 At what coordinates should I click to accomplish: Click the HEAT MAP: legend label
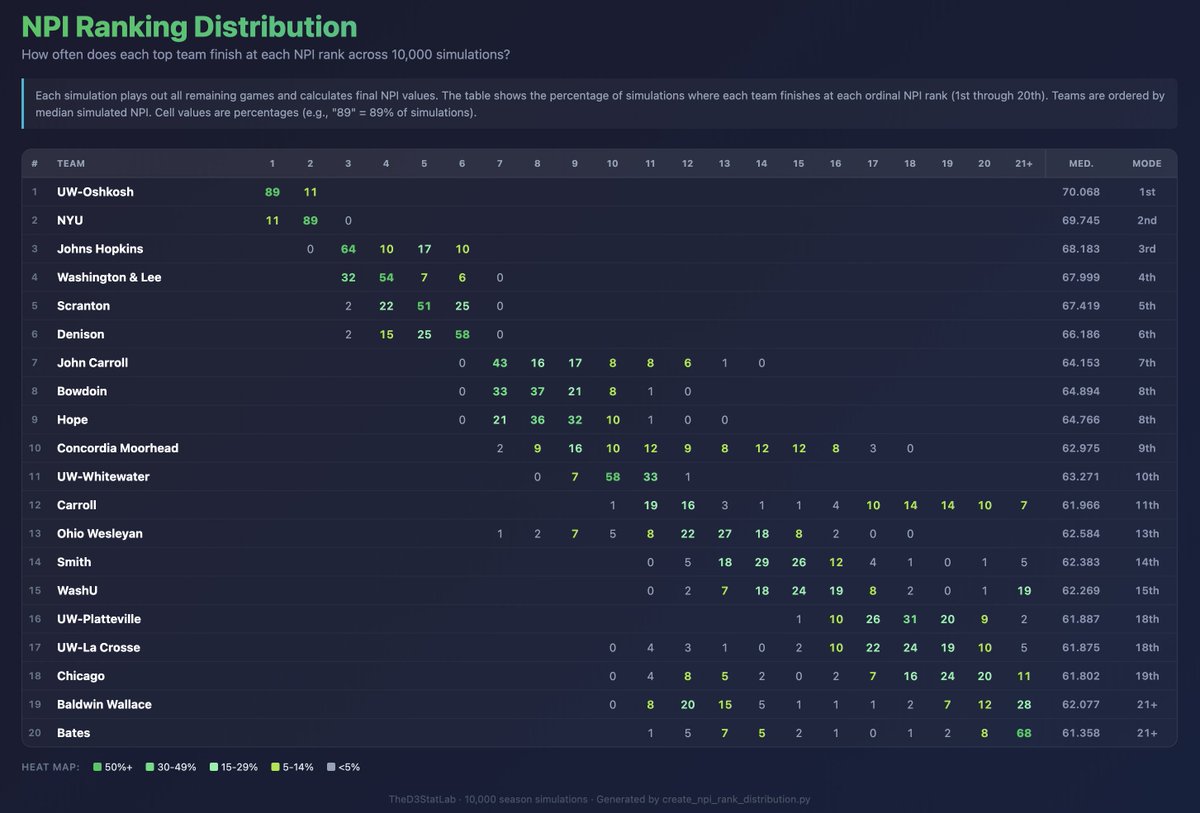tap(53, 767)
